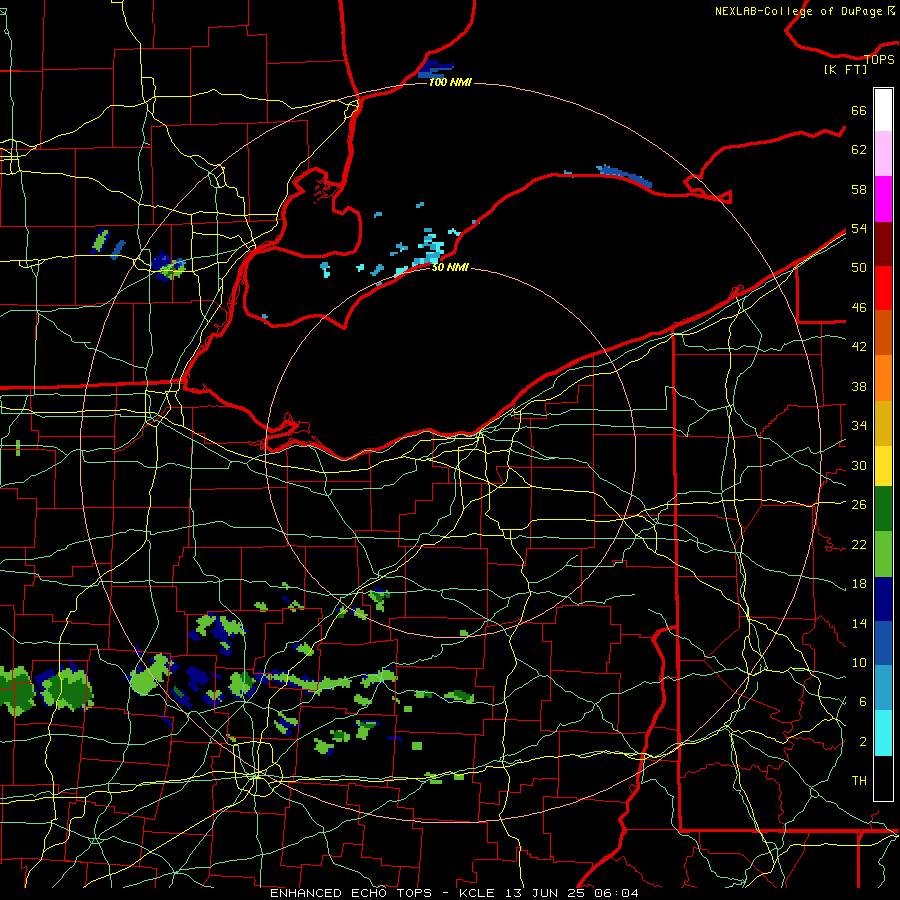Click the '100 NMI' range ring label
Screen dimensions: 900x900
(x=450, y=82)
